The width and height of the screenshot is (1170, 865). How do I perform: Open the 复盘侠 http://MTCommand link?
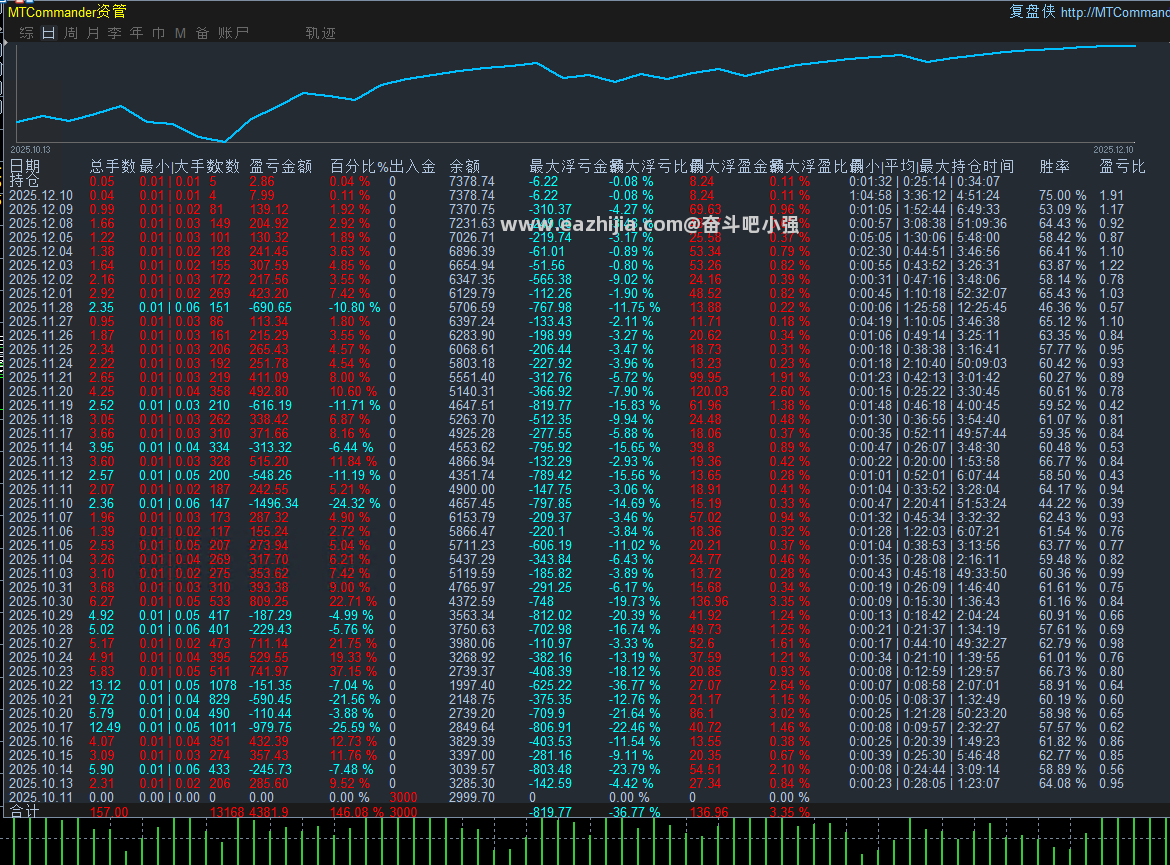pyautogui.click(x=1089, y=11)
